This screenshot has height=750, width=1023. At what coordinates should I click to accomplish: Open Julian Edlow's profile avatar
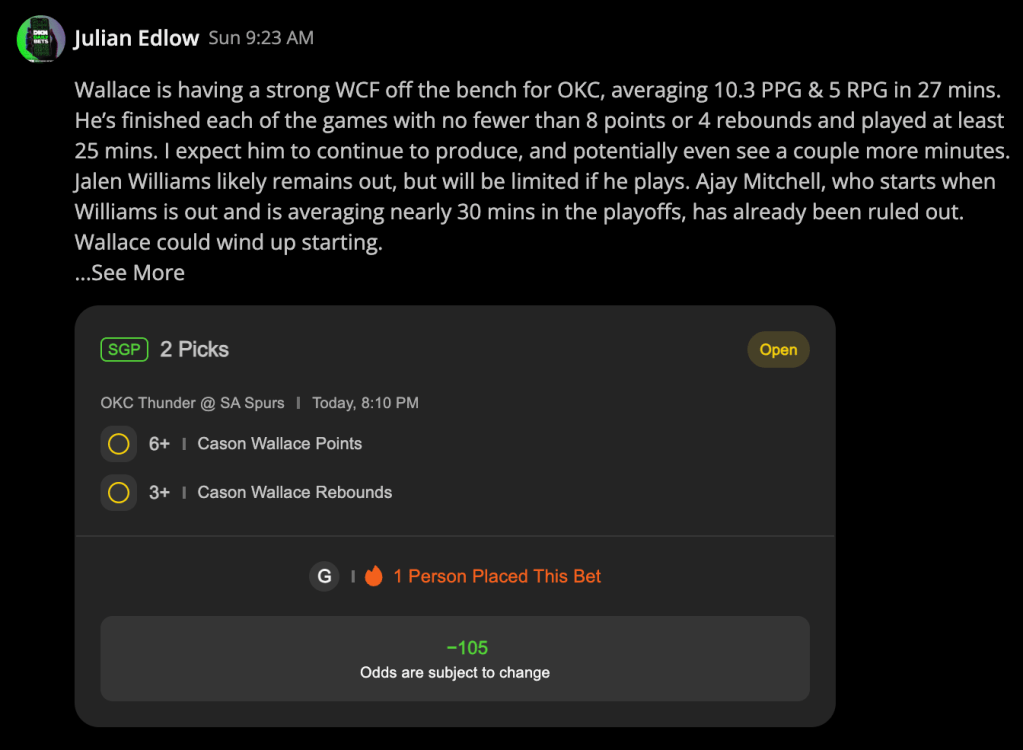click(x=41, y=38)
